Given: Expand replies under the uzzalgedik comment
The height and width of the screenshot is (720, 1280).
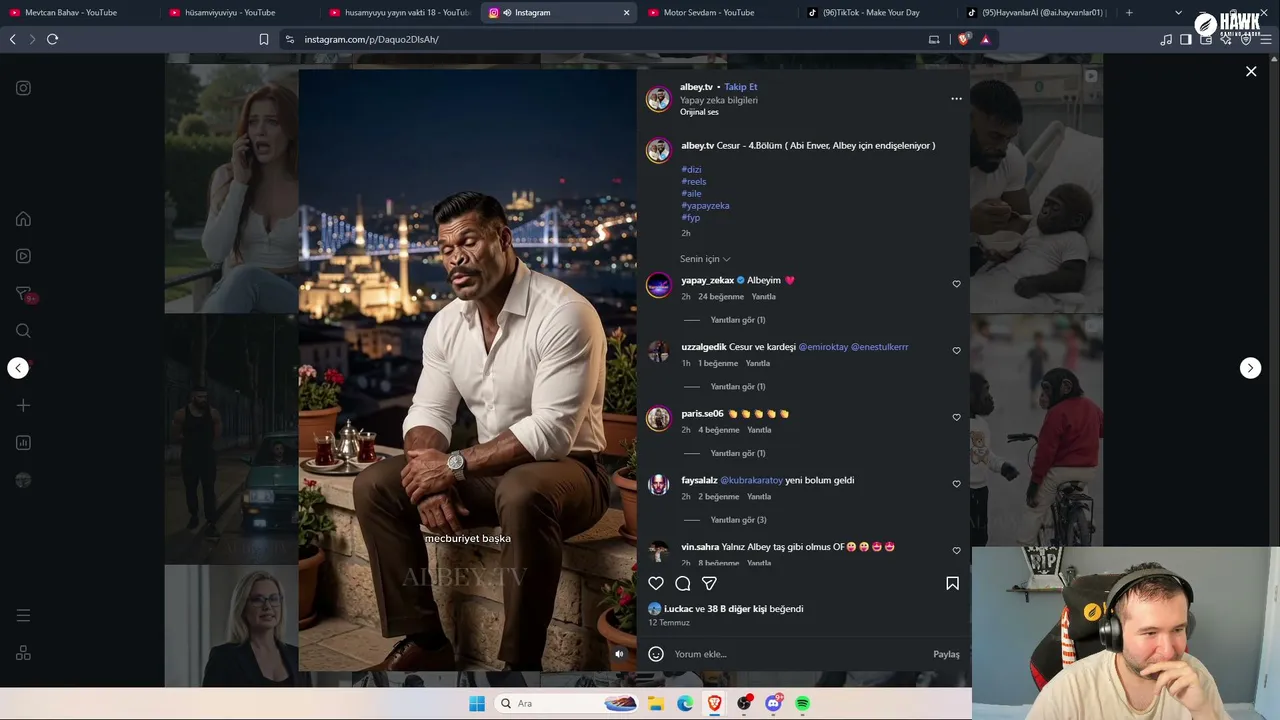Looking at the screenshot, I should coord(737,387).
